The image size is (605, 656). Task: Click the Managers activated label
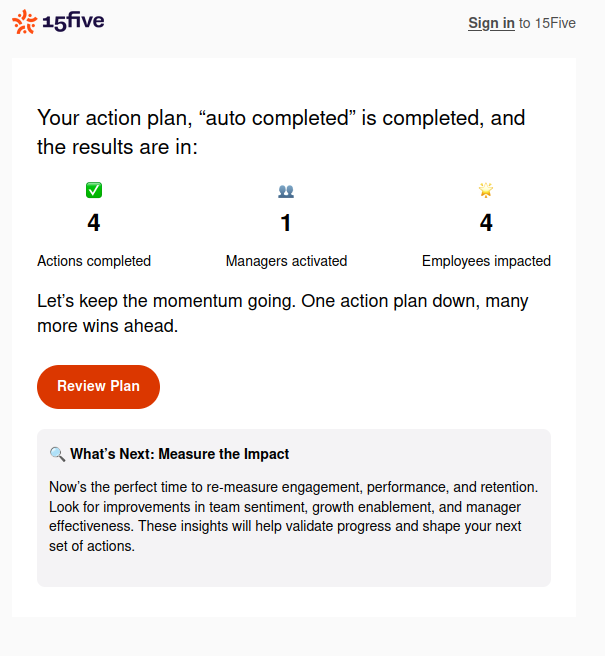click(x=286, y=261)
